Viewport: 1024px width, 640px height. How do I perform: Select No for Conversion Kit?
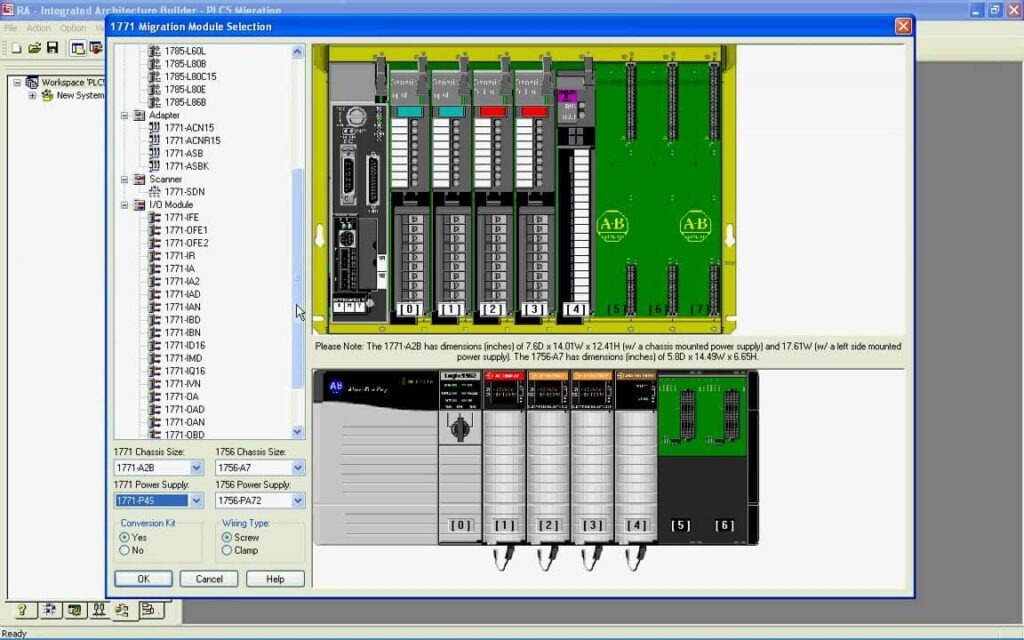125,550
